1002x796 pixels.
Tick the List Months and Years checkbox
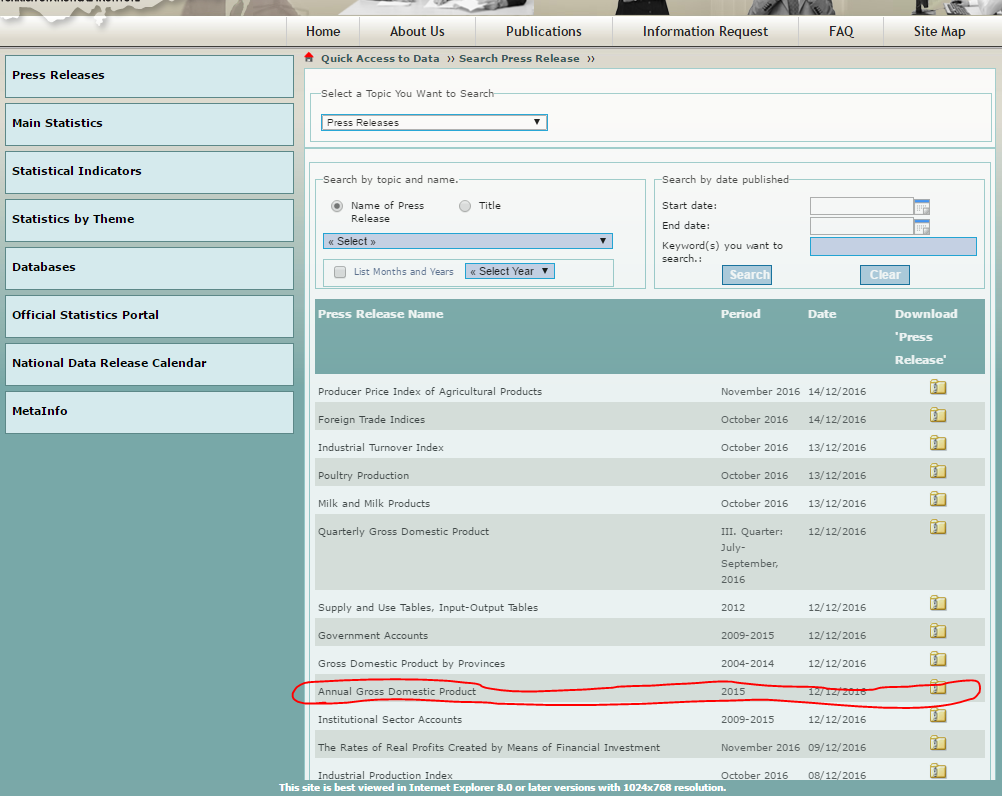coord(340,272)
